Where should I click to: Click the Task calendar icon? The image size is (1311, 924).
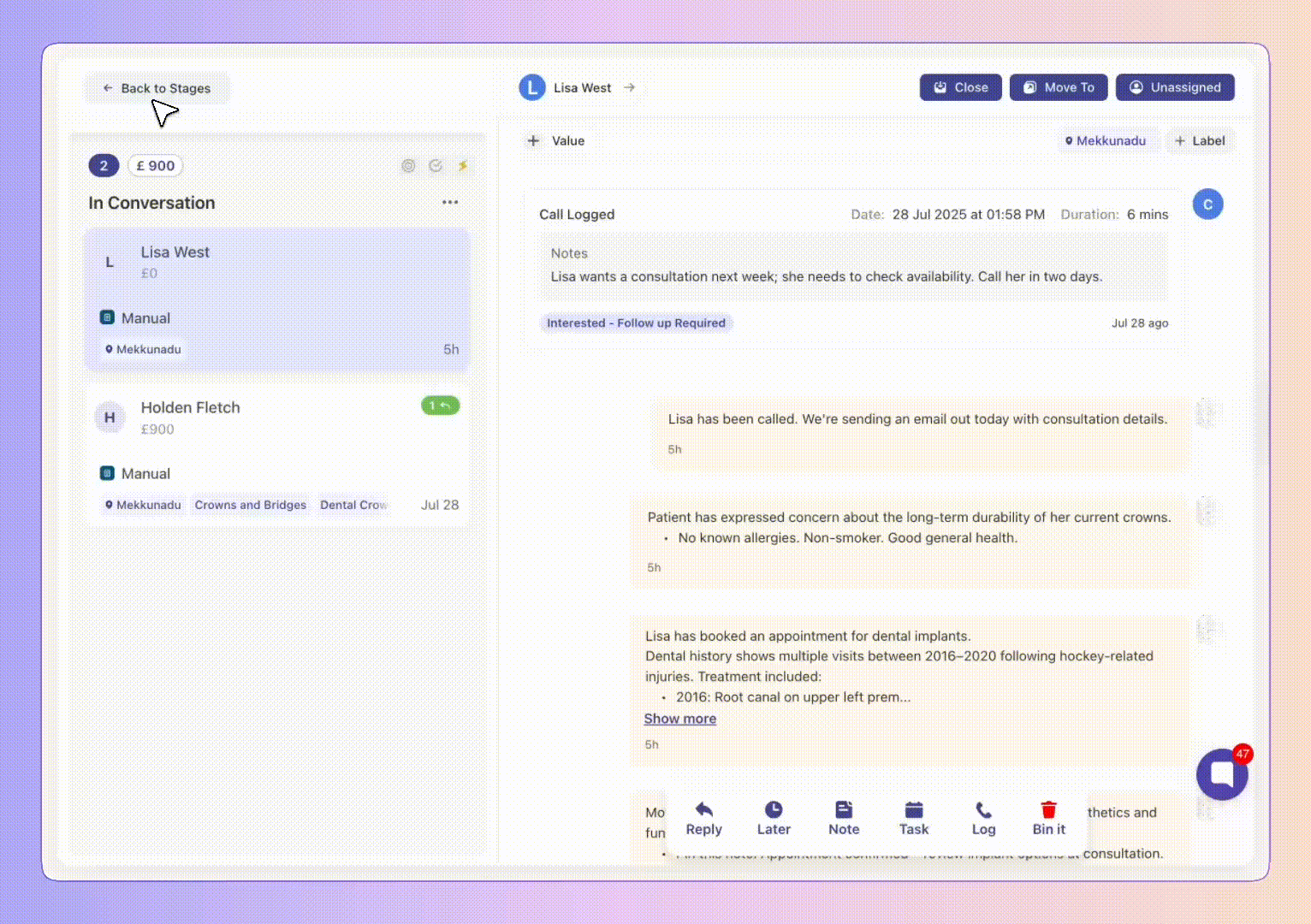point(914,809)
